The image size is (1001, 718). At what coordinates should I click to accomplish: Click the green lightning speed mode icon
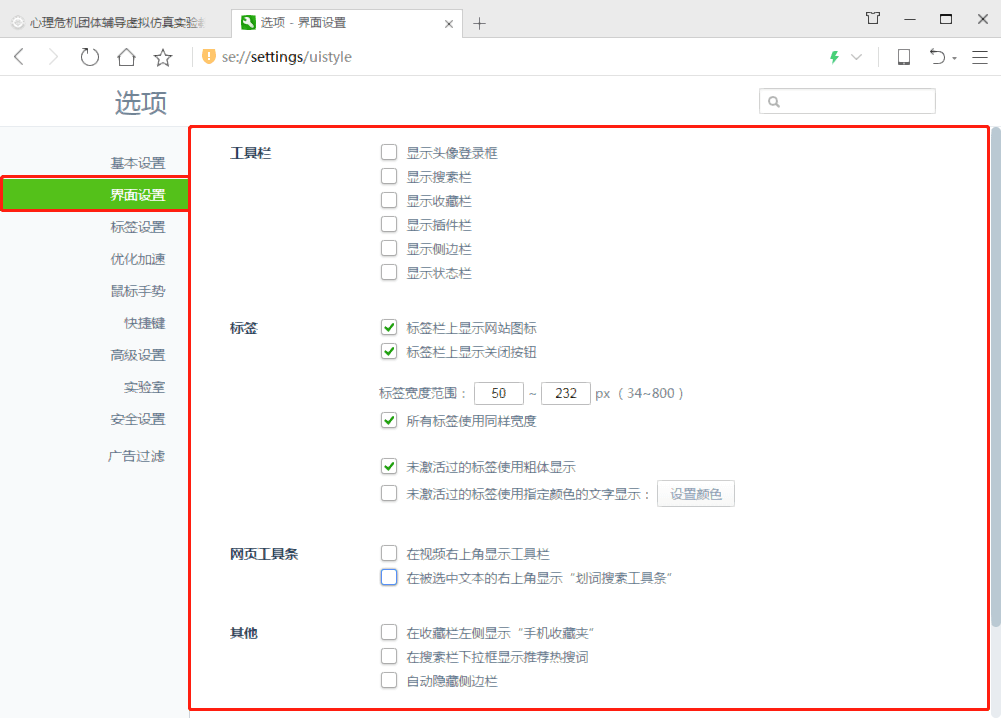click(x=834, y=57)
